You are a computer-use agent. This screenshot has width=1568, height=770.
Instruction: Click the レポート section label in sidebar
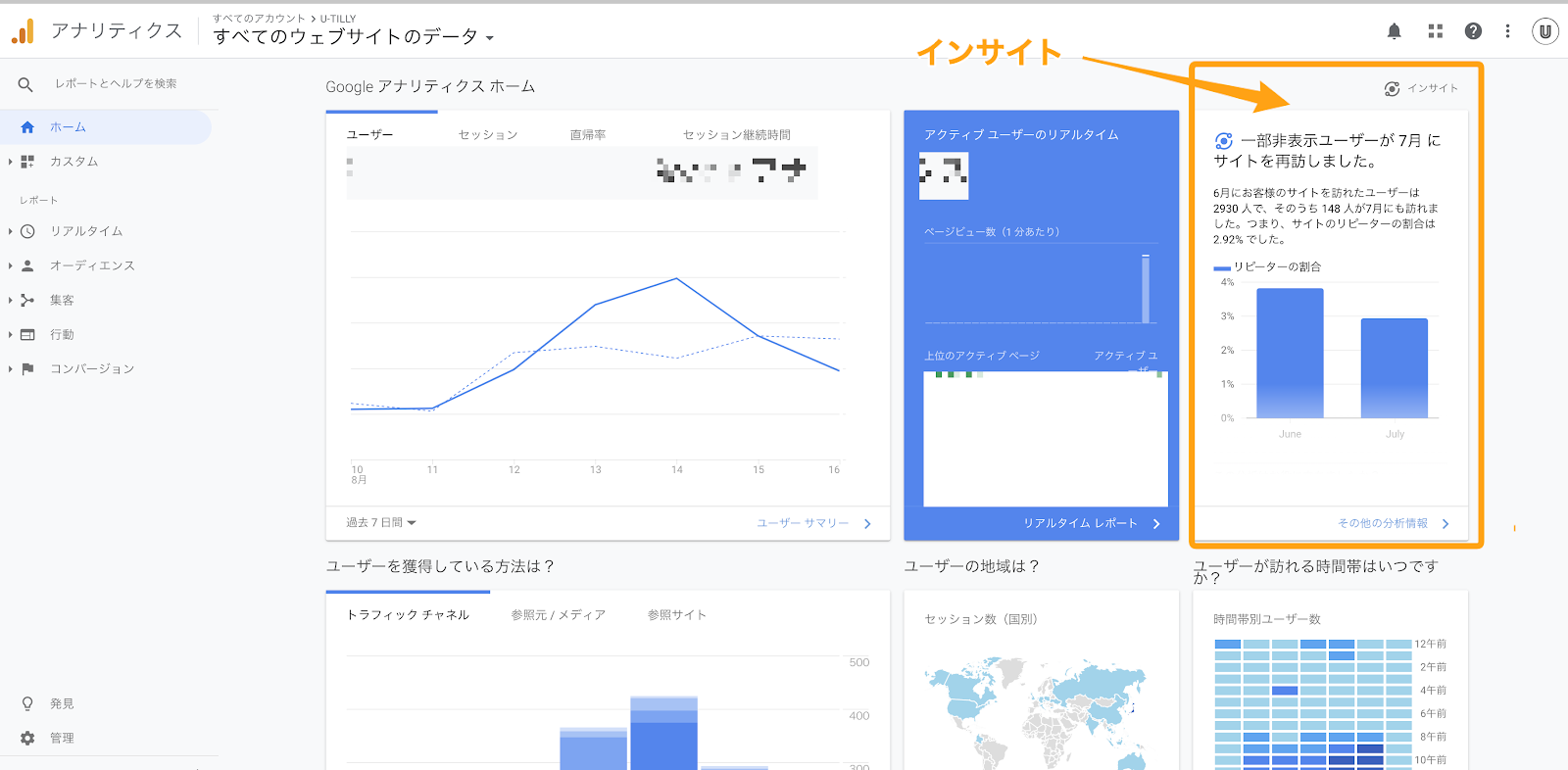39,201
